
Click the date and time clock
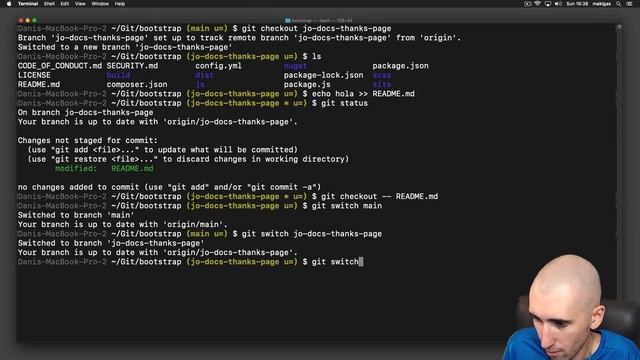(x=577, y=4)
